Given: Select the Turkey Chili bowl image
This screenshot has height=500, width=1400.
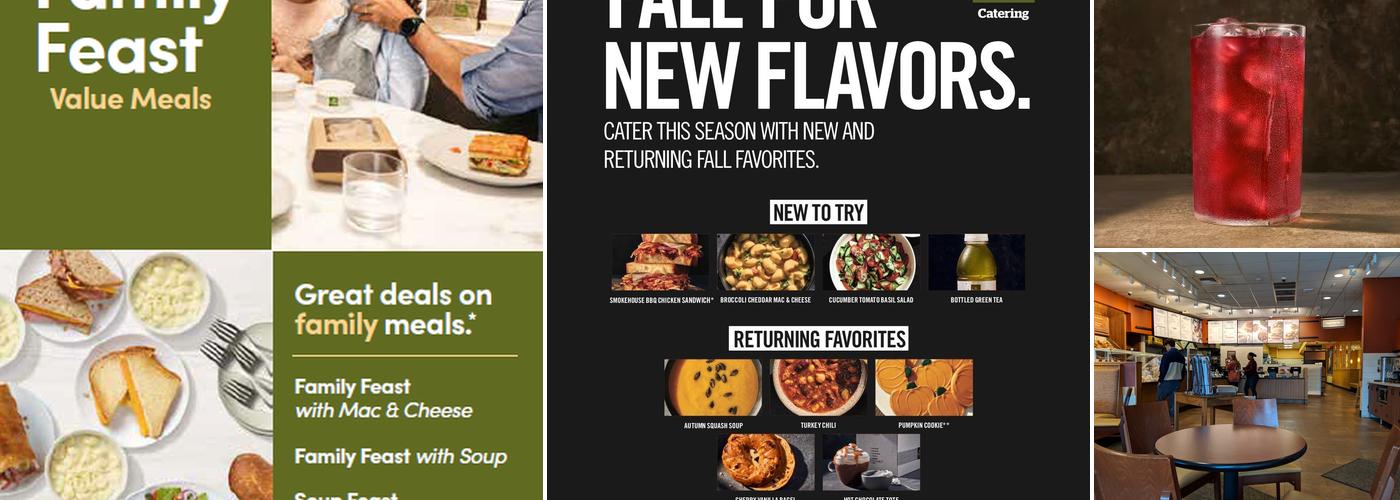Looking at the screenshot, I should click(819, 387).
